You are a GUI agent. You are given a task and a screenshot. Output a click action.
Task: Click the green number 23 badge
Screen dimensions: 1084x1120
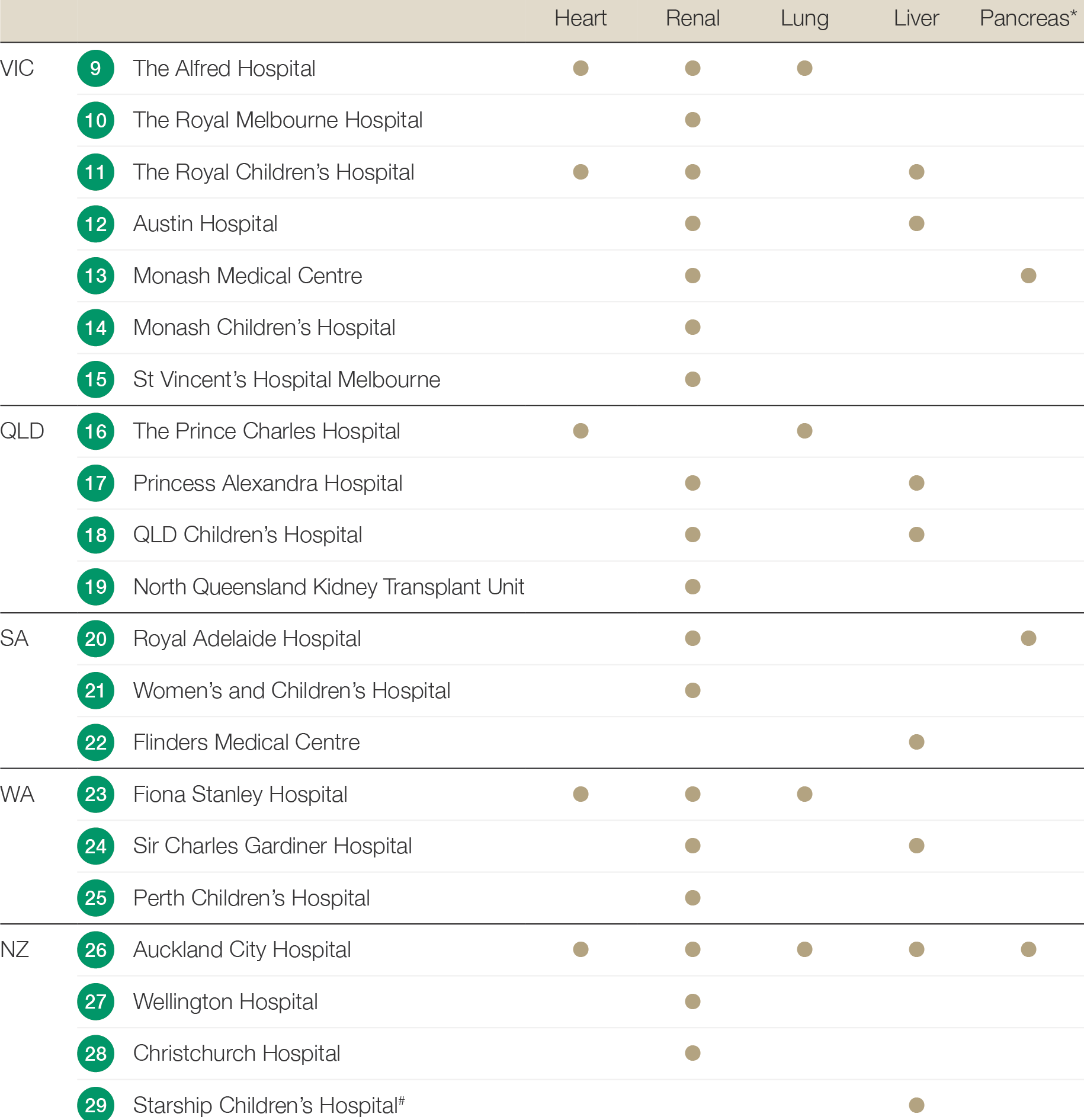[95, 795]
